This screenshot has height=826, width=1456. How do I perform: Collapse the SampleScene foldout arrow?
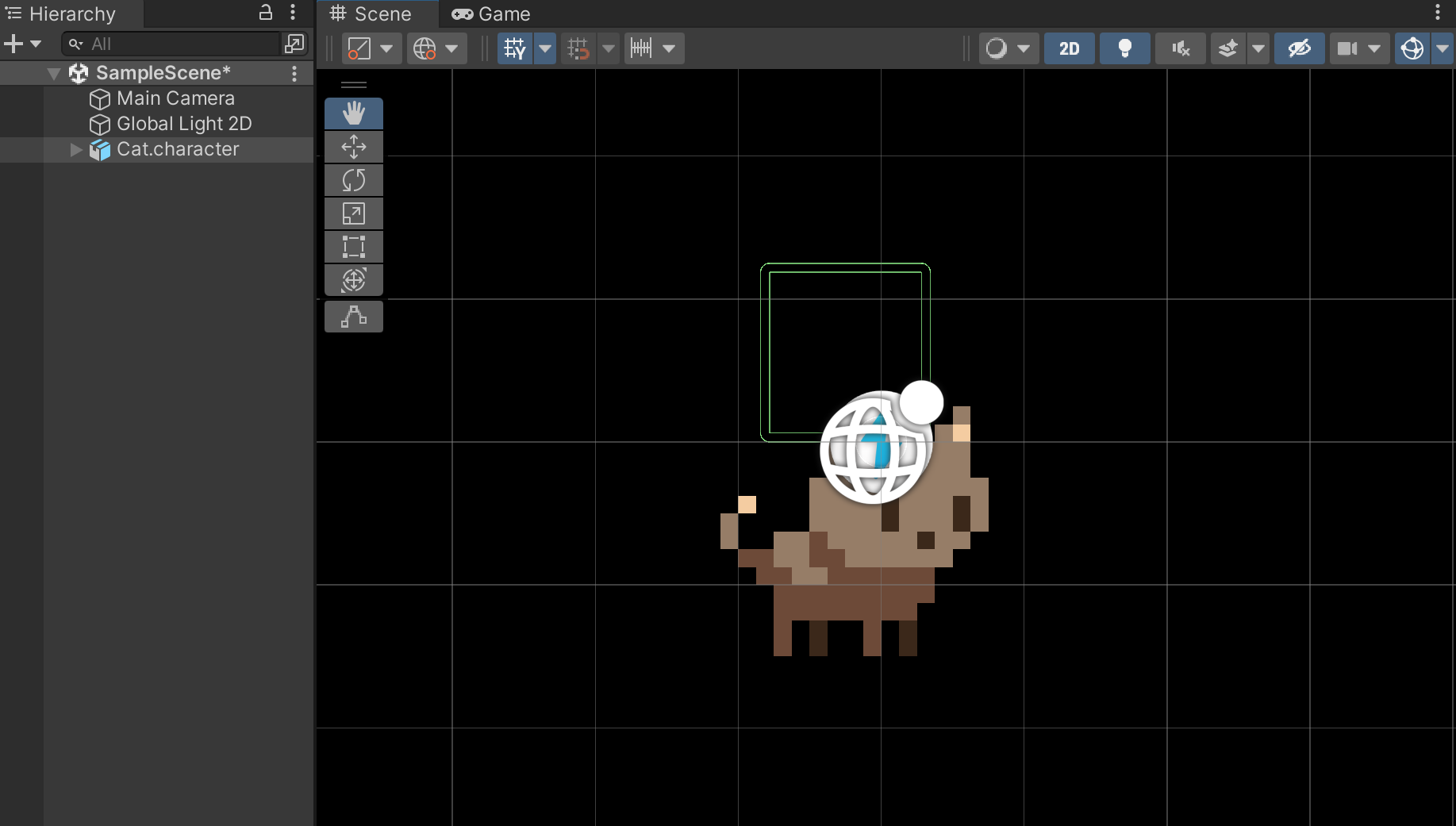(54, 74)
